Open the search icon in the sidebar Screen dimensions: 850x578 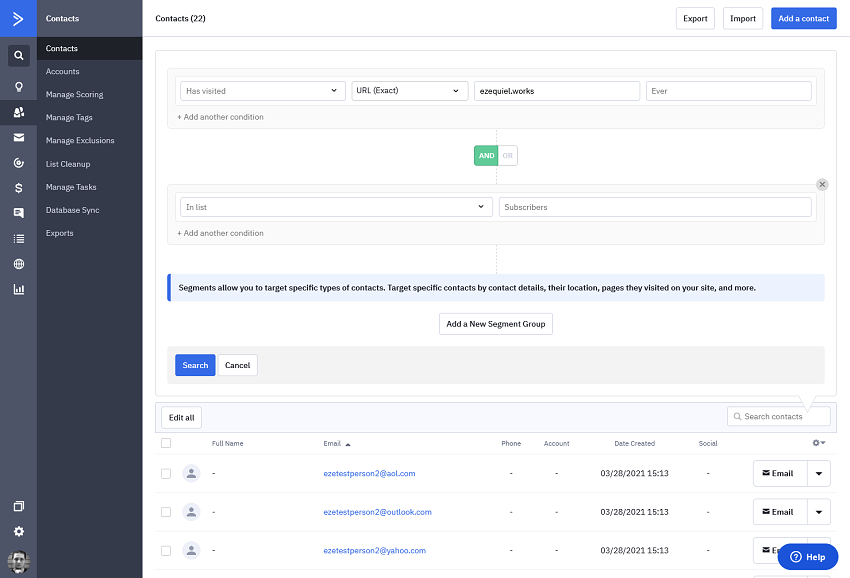[x=18, y=55]
